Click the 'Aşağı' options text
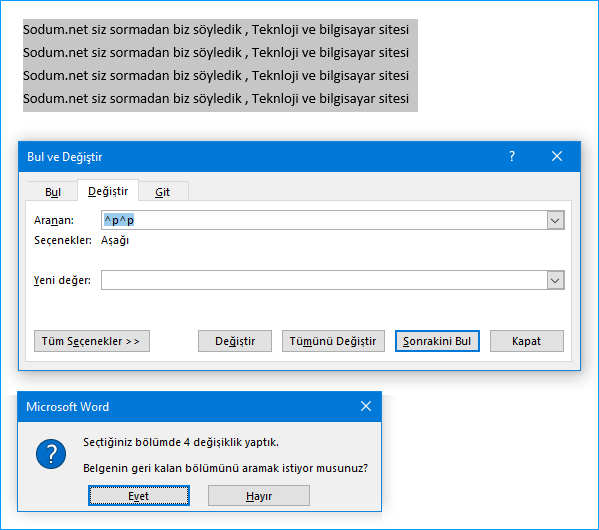The height and width of the screenshot is (530, 599). pyautogui.click(x=115, y=240)
